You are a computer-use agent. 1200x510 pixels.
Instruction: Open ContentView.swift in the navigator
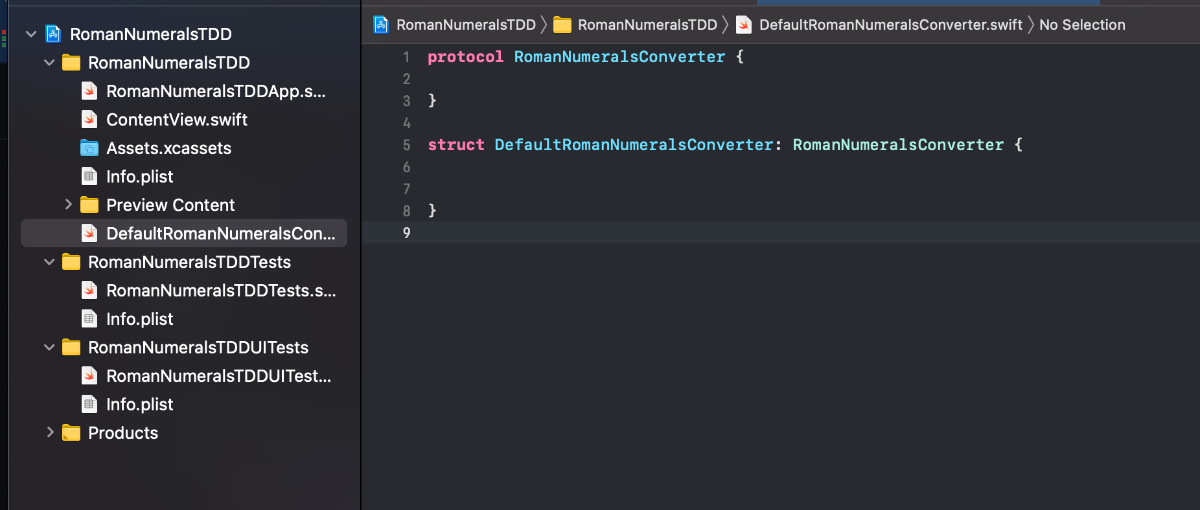(177, 120)
